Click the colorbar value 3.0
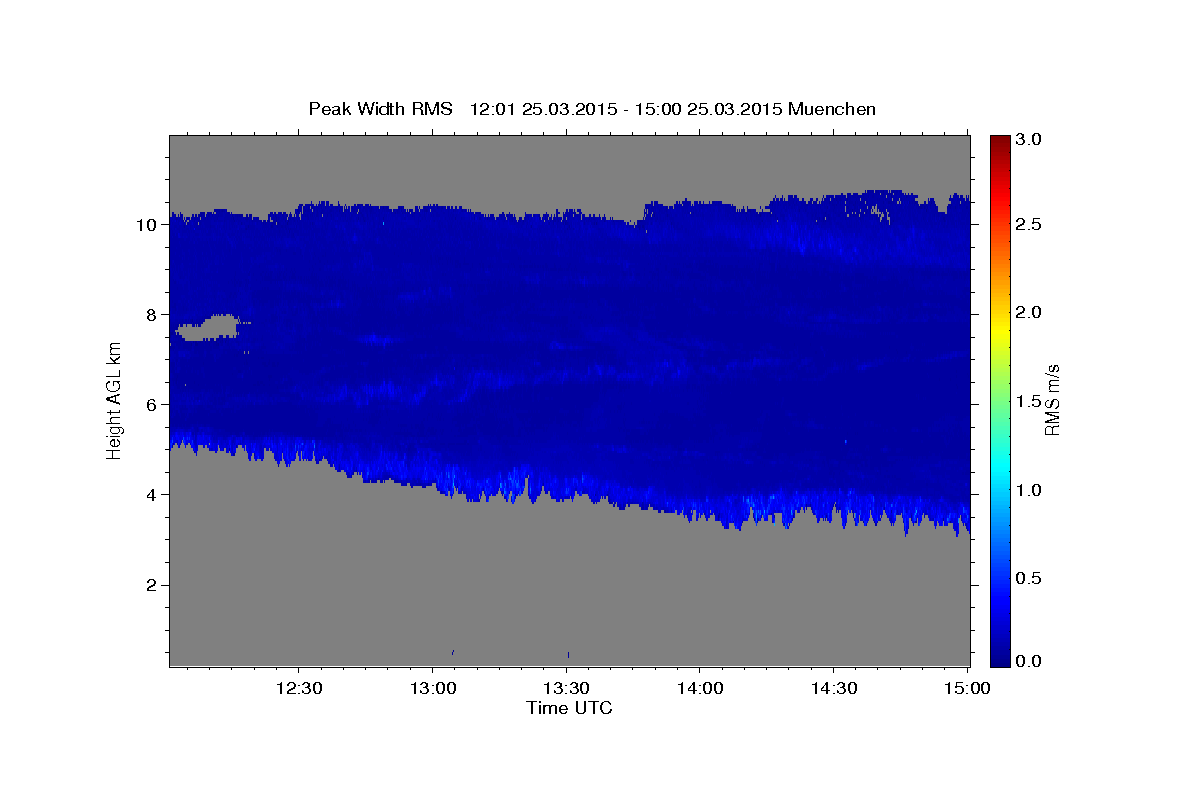This screenshot has height=800, width=1200. 1030,140
